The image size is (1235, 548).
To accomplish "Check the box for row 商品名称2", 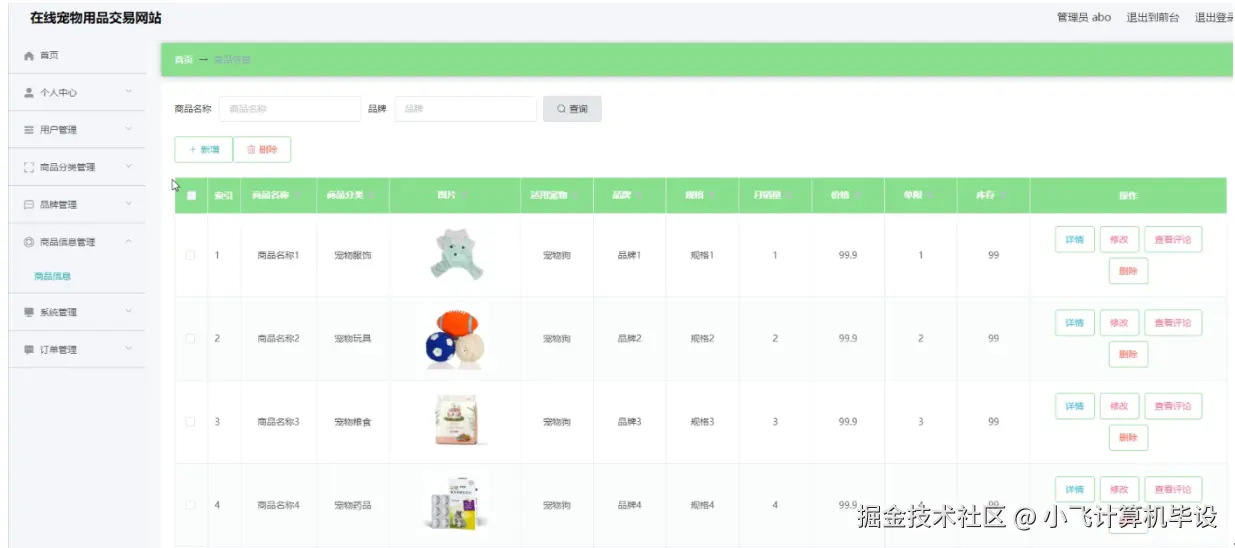I will coord(191,338).
